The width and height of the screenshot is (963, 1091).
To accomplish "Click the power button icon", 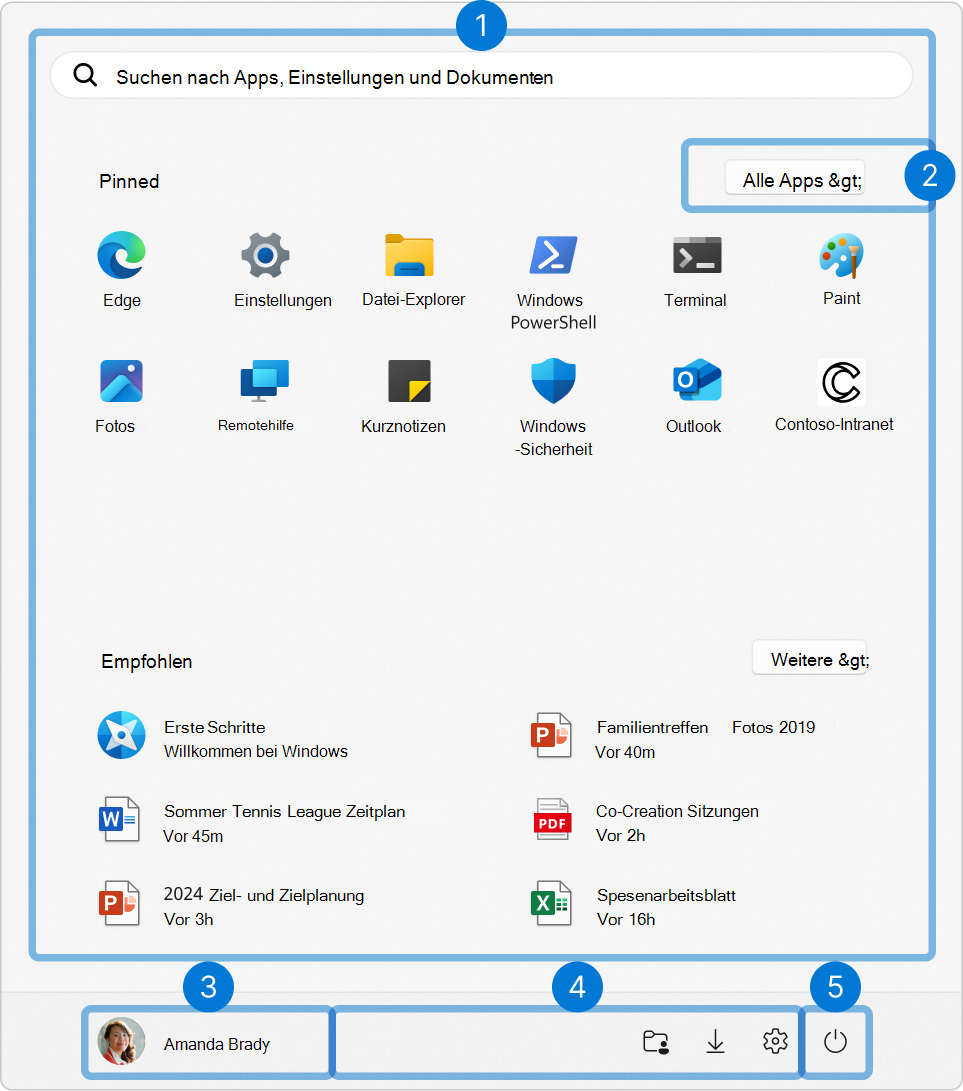I will [835, 1042].
